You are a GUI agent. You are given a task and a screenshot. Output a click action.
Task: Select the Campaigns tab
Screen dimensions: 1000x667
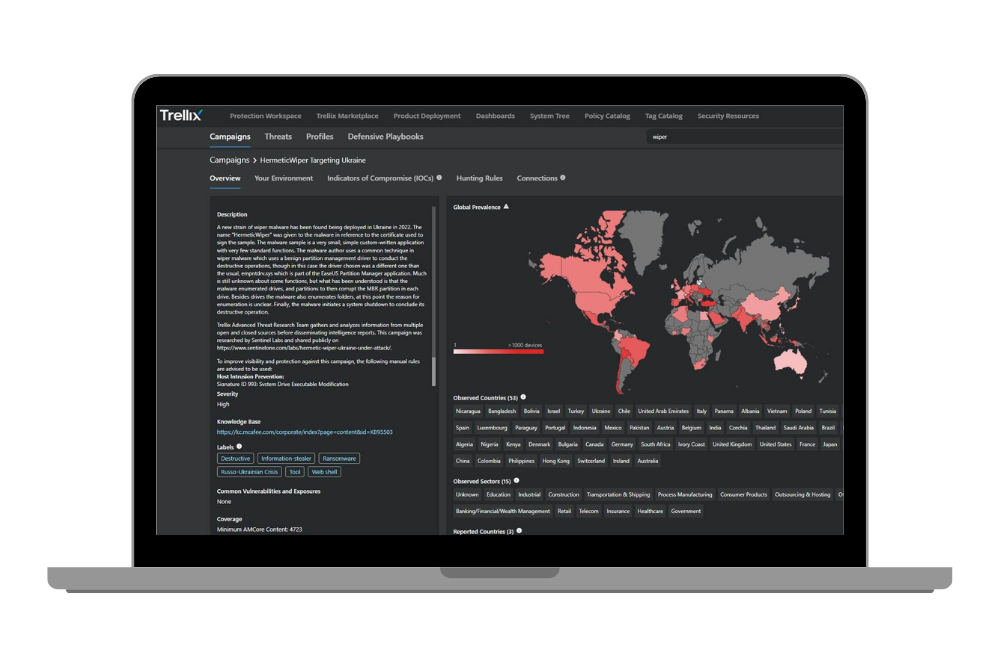click(230, 136)
